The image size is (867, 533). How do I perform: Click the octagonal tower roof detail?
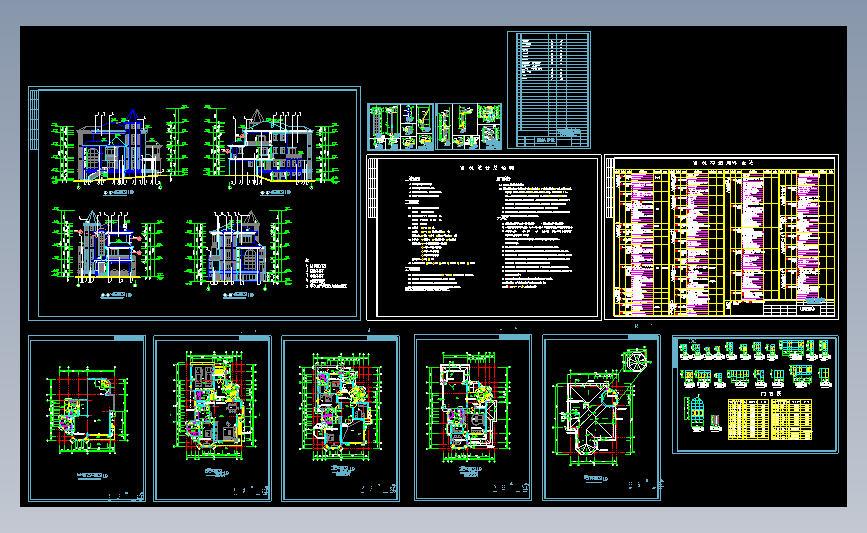tap(635, 360)
